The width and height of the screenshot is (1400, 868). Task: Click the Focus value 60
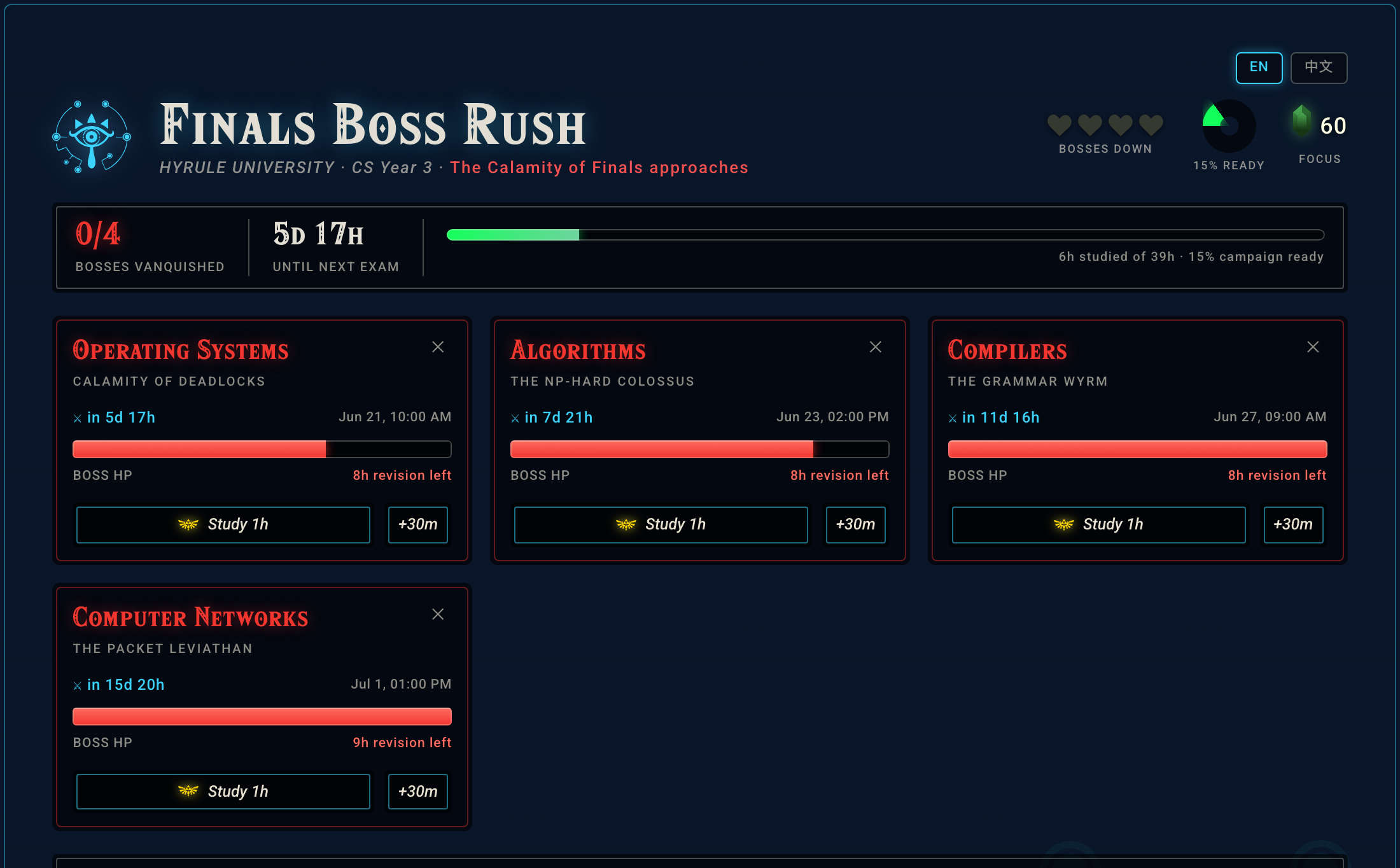point(1333,126)
